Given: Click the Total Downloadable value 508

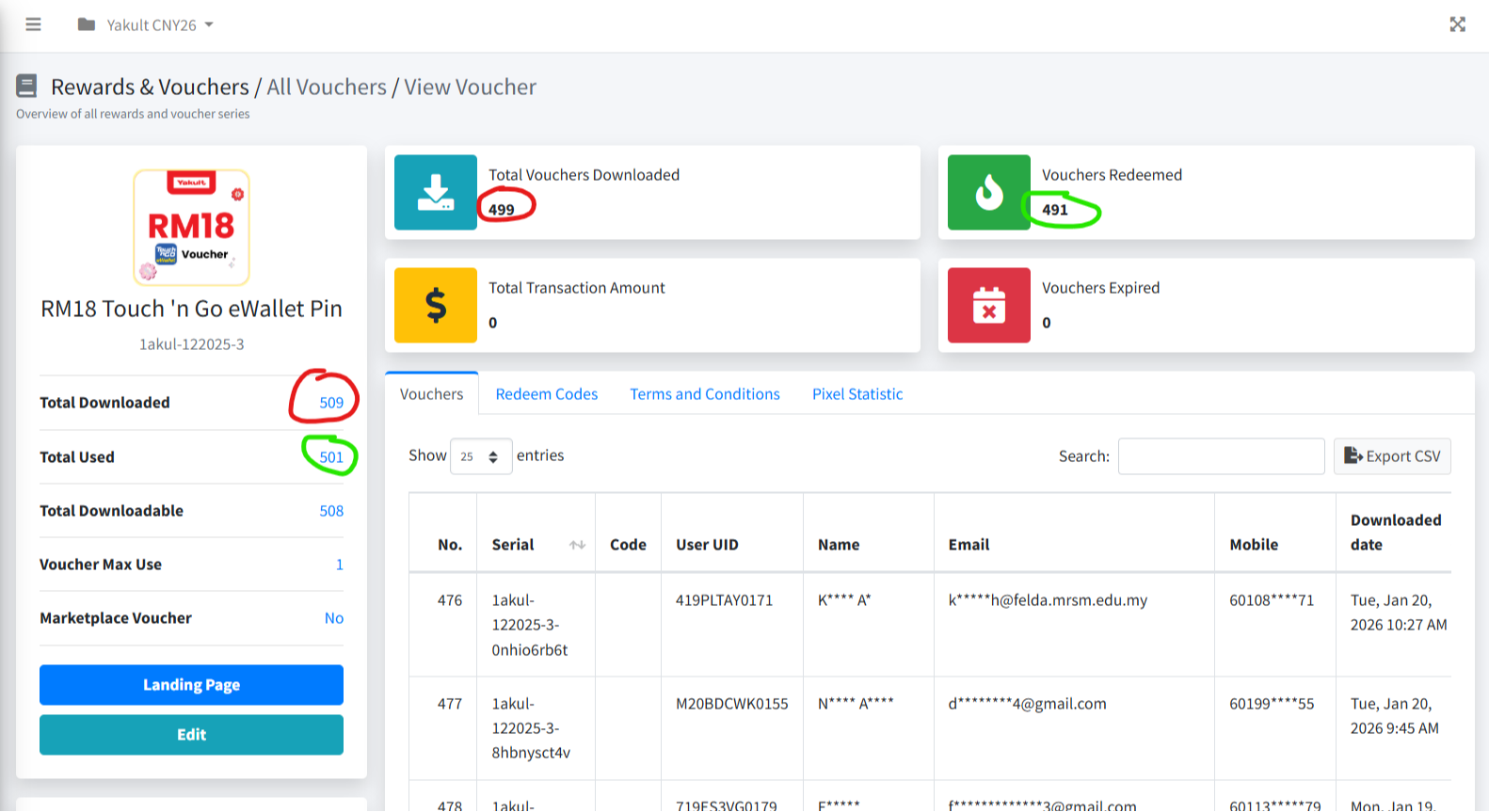Looking at the screenshot, I should tap(331, 511).
